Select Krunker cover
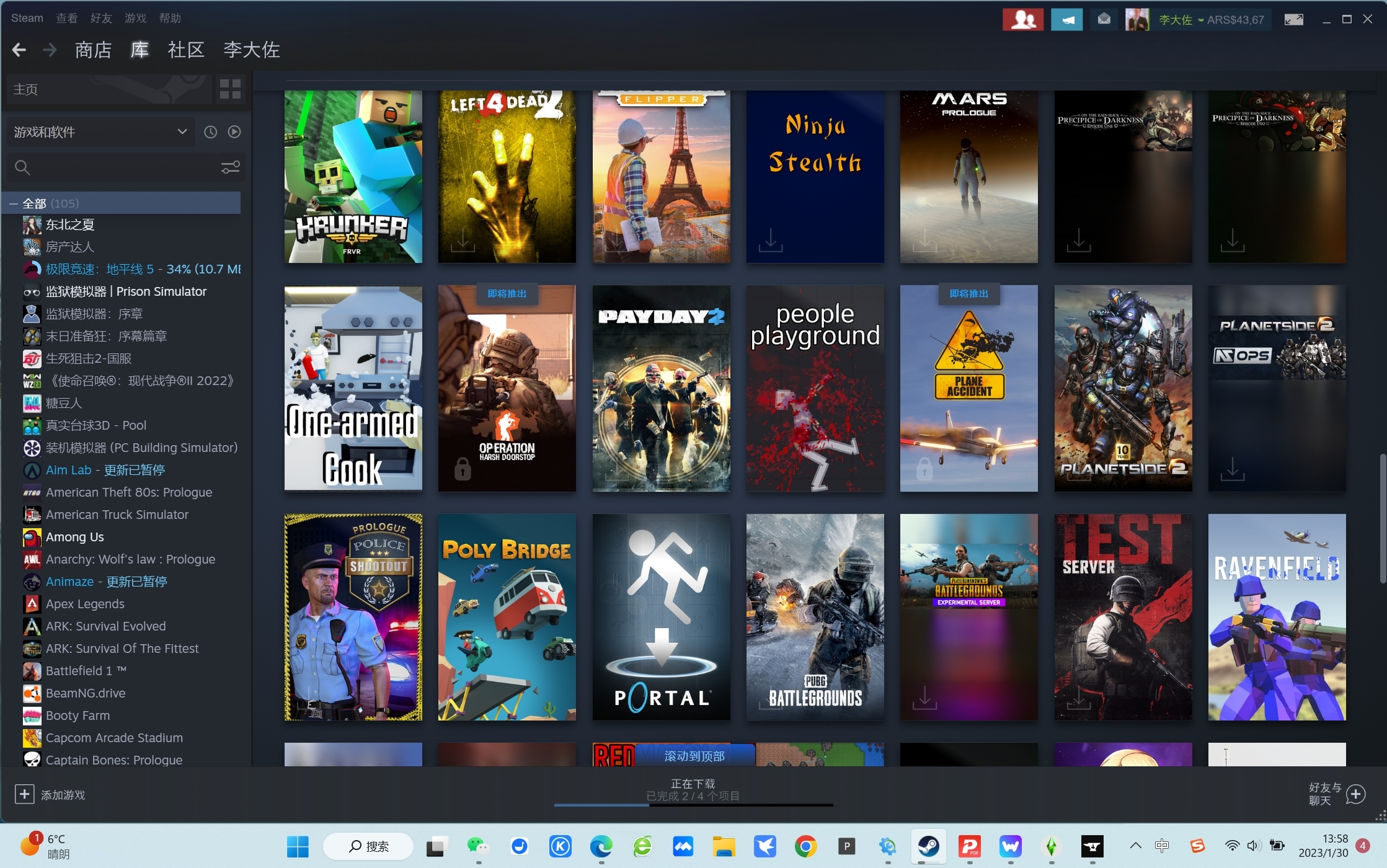The image size is (1387, 868). point(353,177)
